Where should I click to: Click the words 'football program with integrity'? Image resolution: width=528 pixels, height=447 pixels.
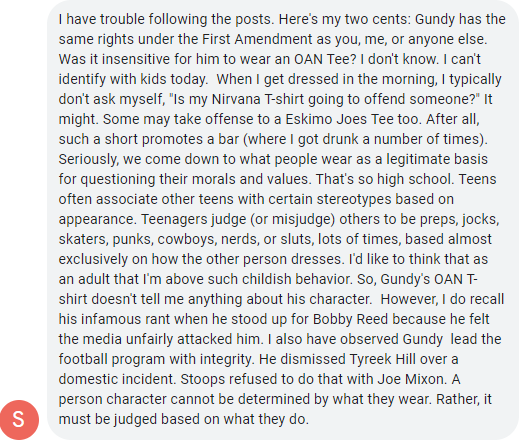point(155,359)
